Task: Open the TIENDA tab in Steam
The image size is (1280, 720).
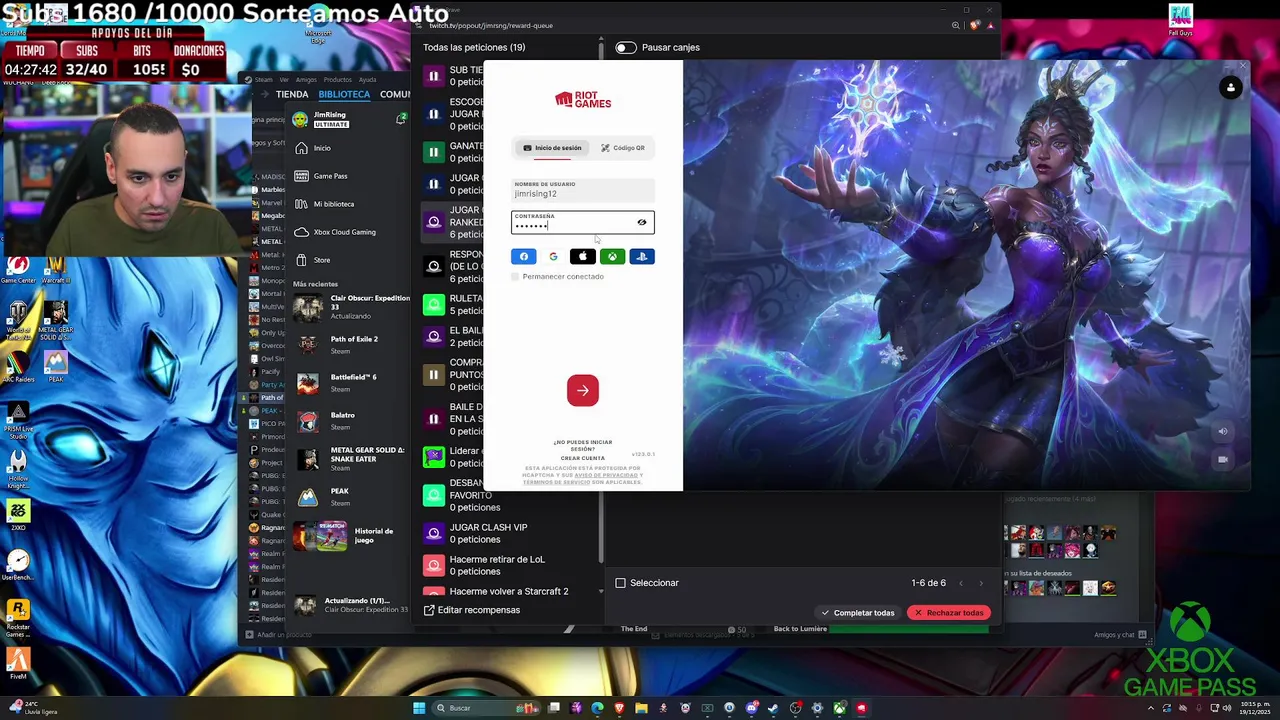Action: [x=292, y=94]
